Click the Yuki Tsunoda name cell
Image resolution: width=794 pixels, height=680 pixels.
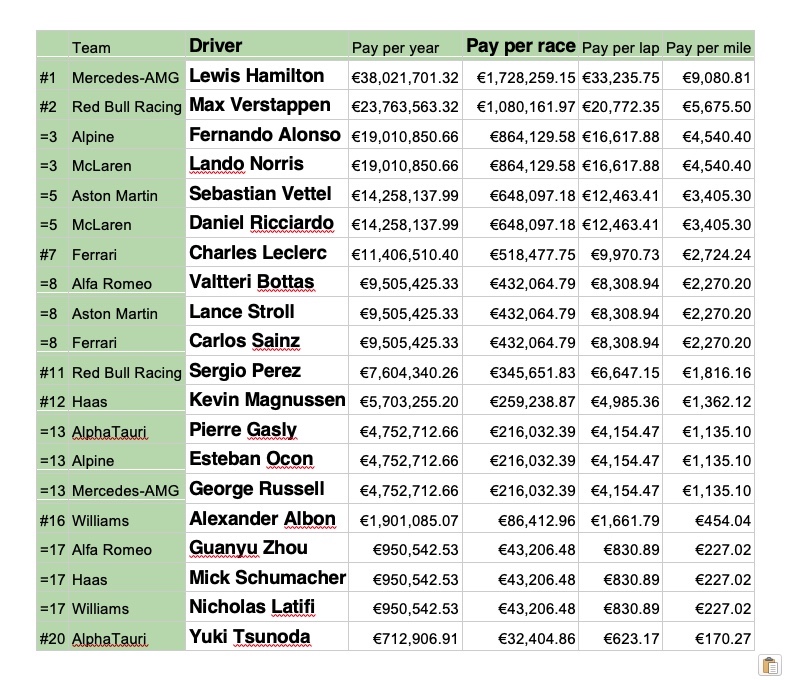pos(267,637)
